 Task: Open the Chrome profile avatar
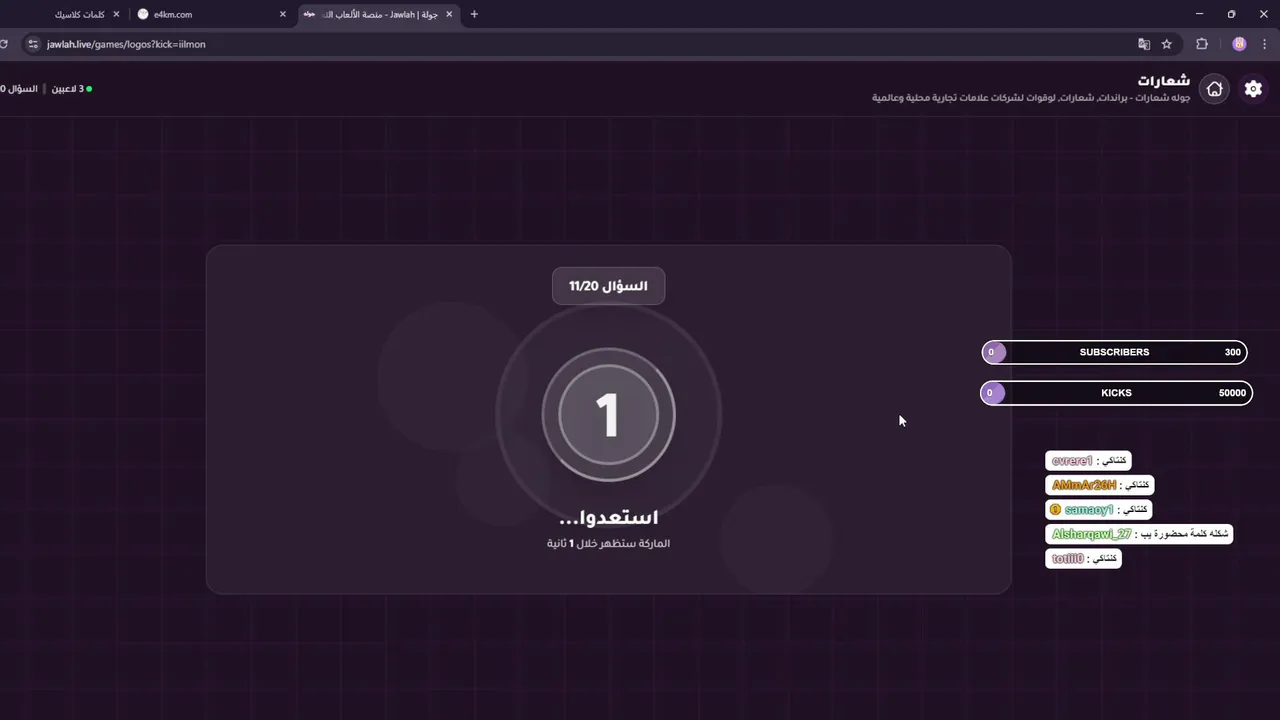click(x=1239, y=44)
